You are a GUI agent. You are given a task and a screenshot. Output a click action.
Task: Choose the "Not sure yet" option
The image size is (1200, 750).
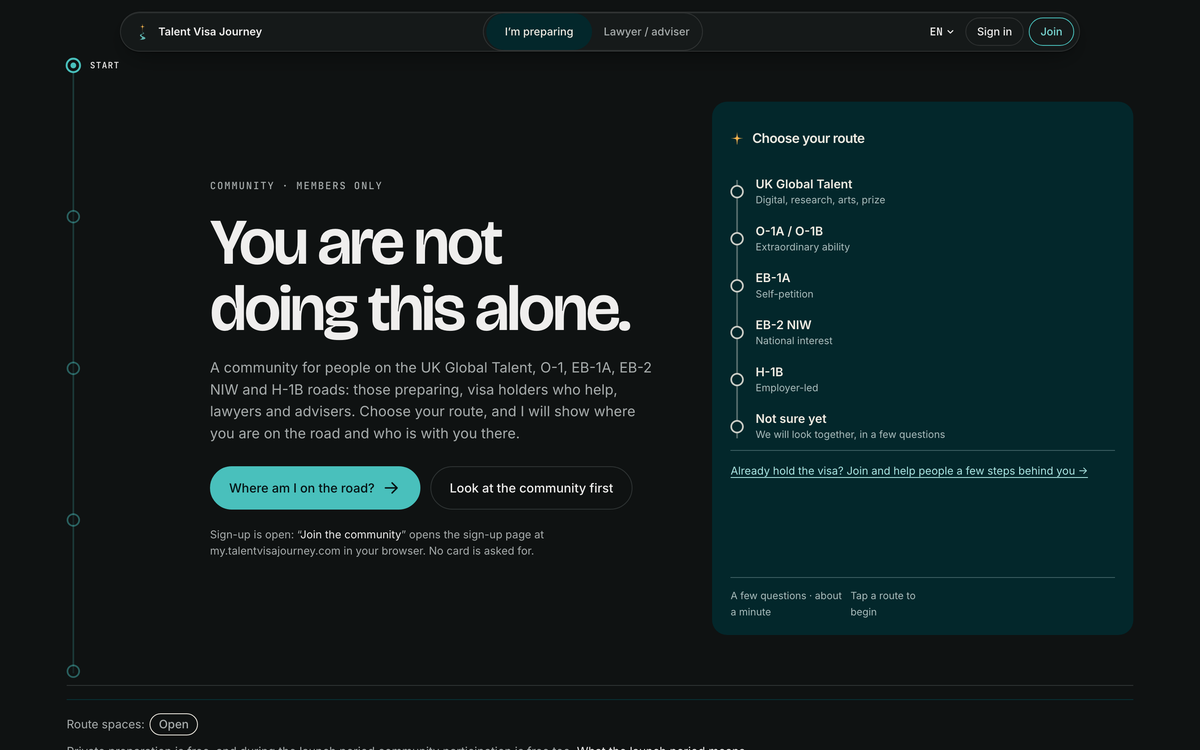pos(922,426)
